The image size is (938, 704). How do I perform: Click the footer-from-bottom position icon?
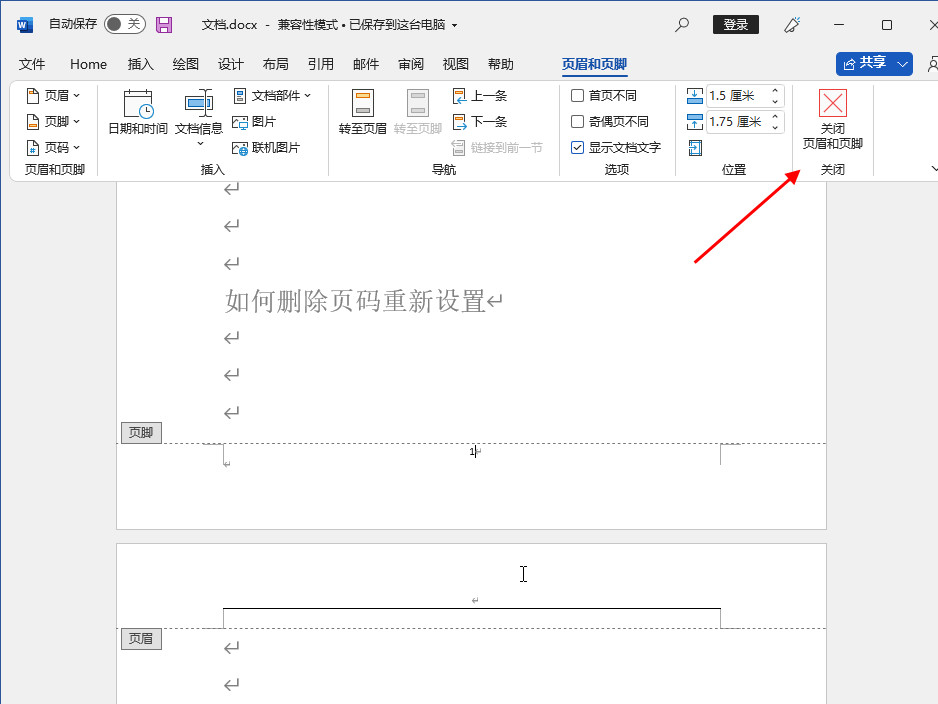[695, 122]
